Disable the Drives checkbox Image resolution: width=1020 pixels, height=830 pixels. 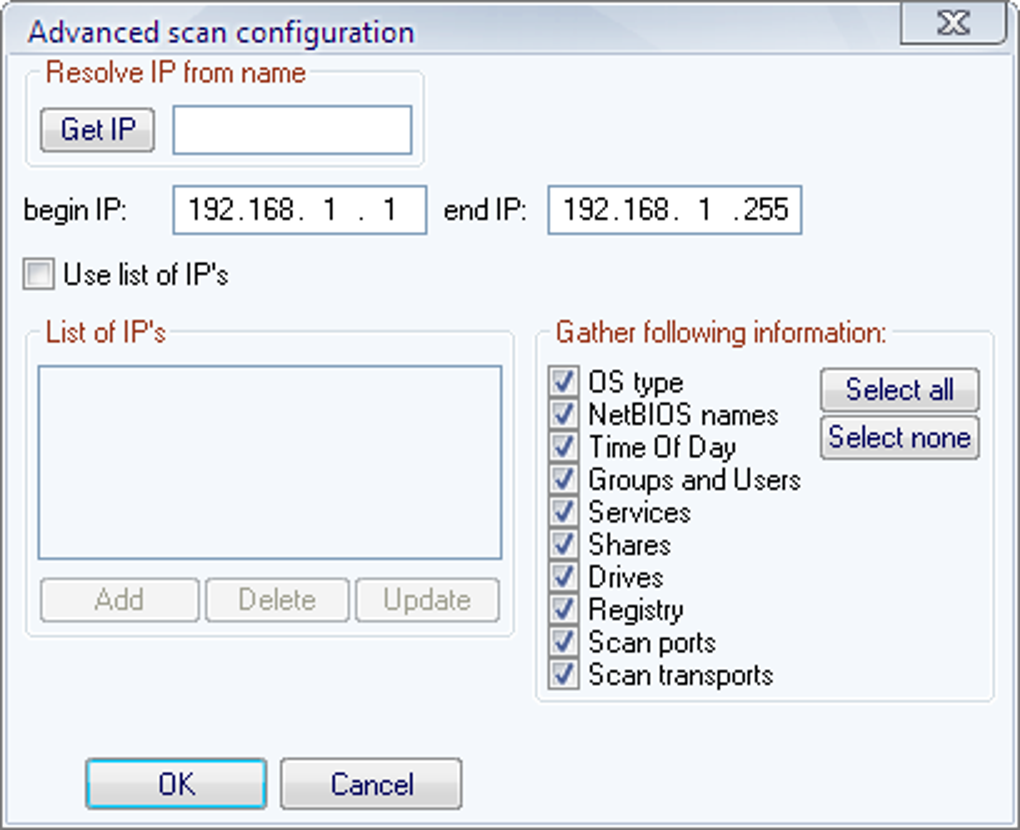pos(564,577)
